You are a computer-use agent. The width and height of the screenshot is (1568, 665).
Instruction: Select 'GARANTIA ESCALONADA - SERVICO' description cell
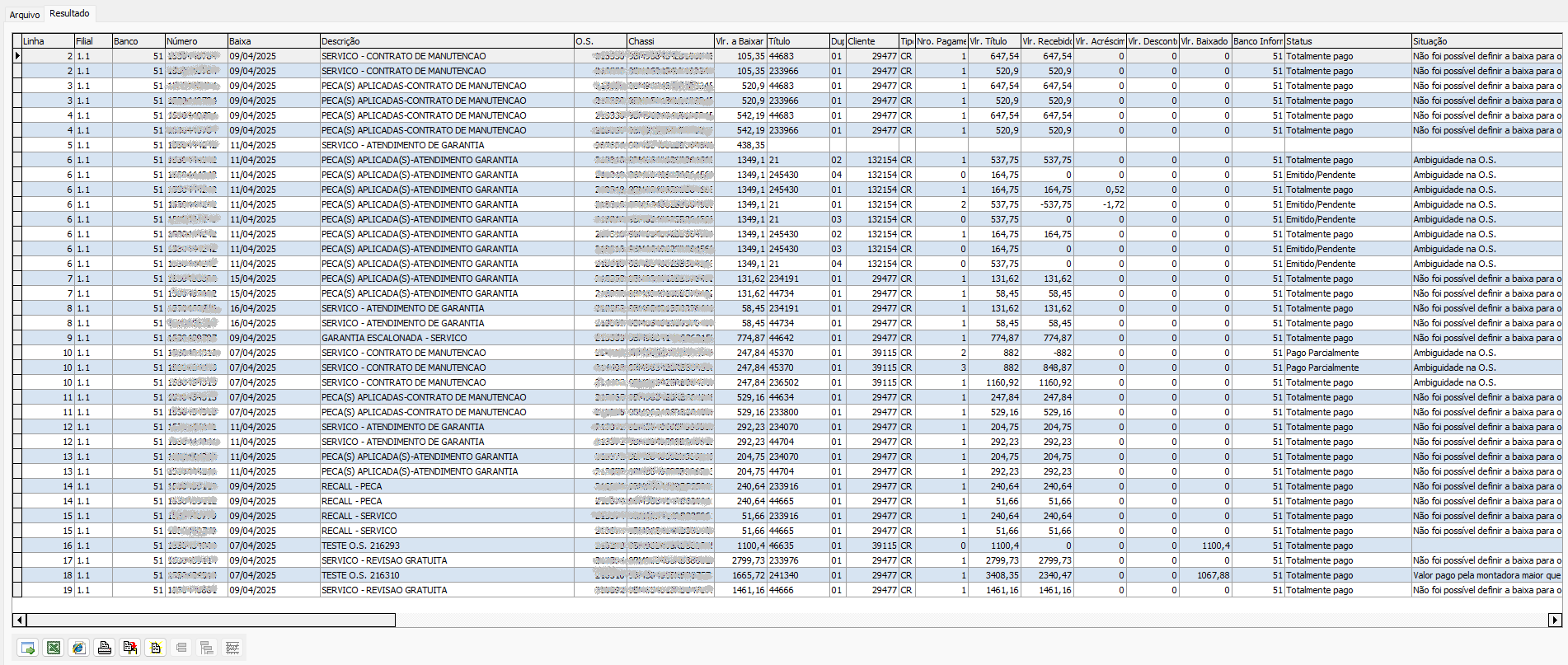pyautogui.click(x=447, y=338)
